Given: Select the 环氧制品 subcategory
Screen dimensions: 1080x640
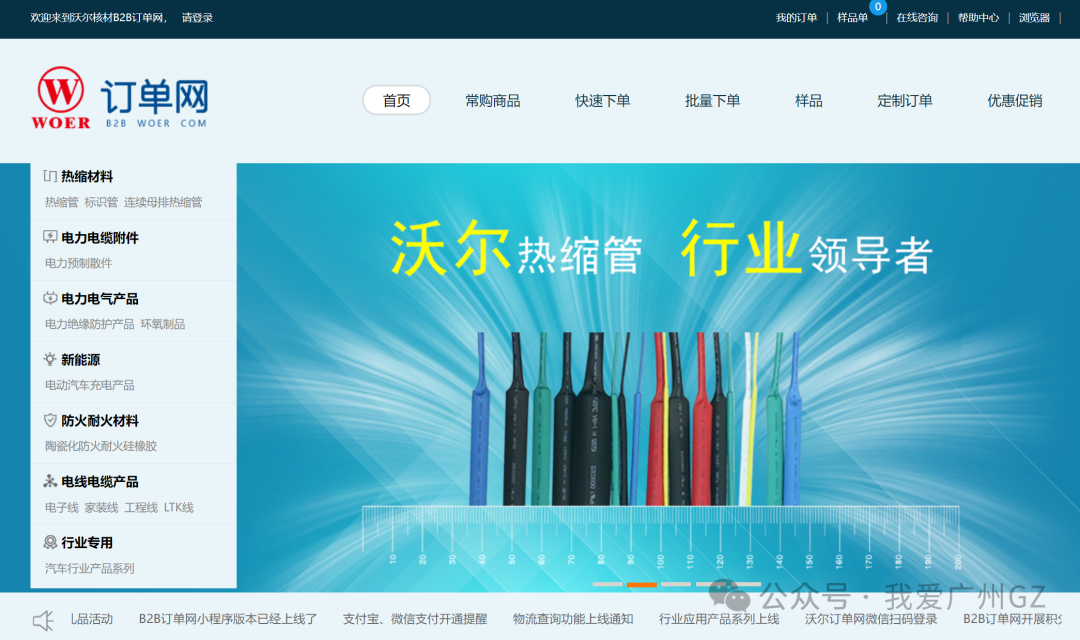Looking at the screenshot, I should point(163,324).
